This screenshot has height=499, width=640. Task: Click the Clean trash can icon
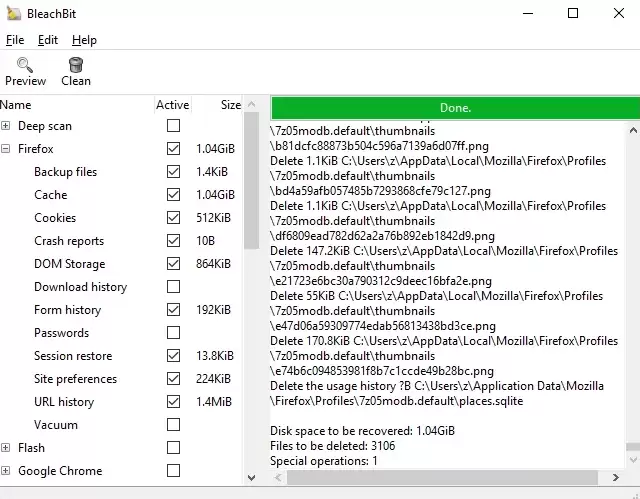[76, 65]
